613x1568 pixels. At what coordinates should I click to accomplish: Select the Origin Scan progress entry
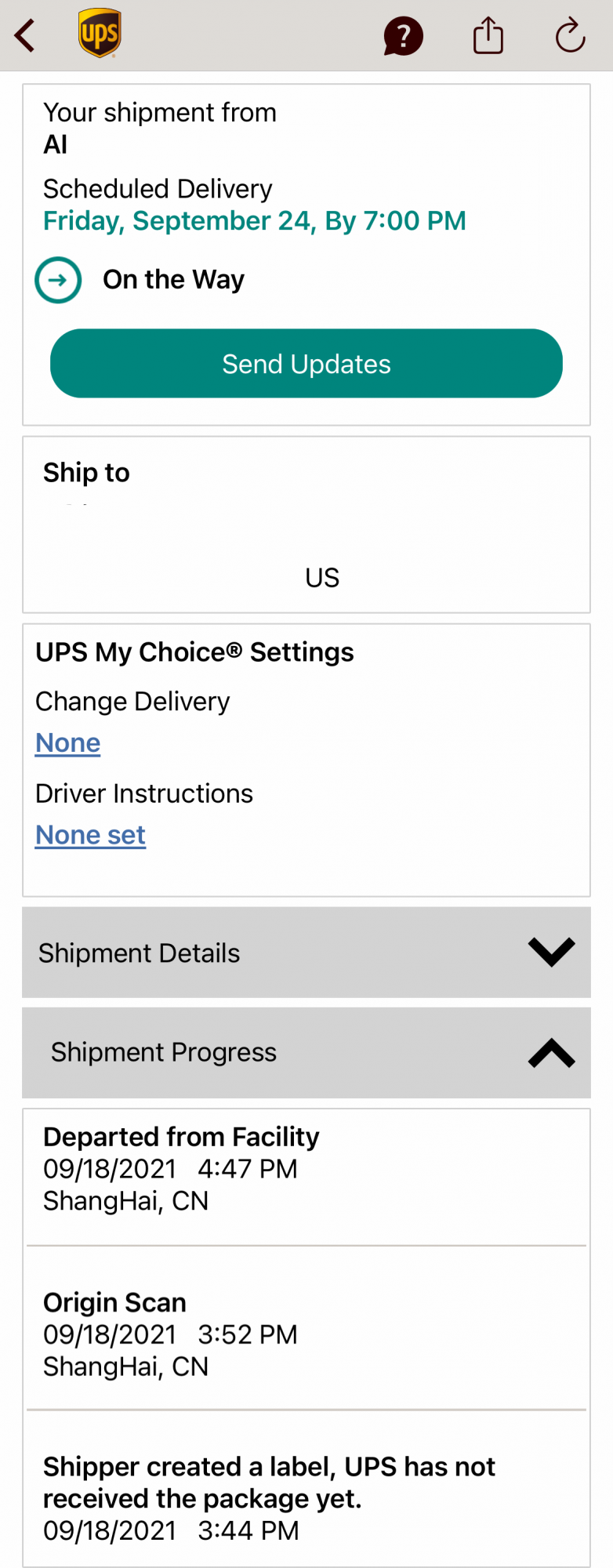tap(306, 1328)
